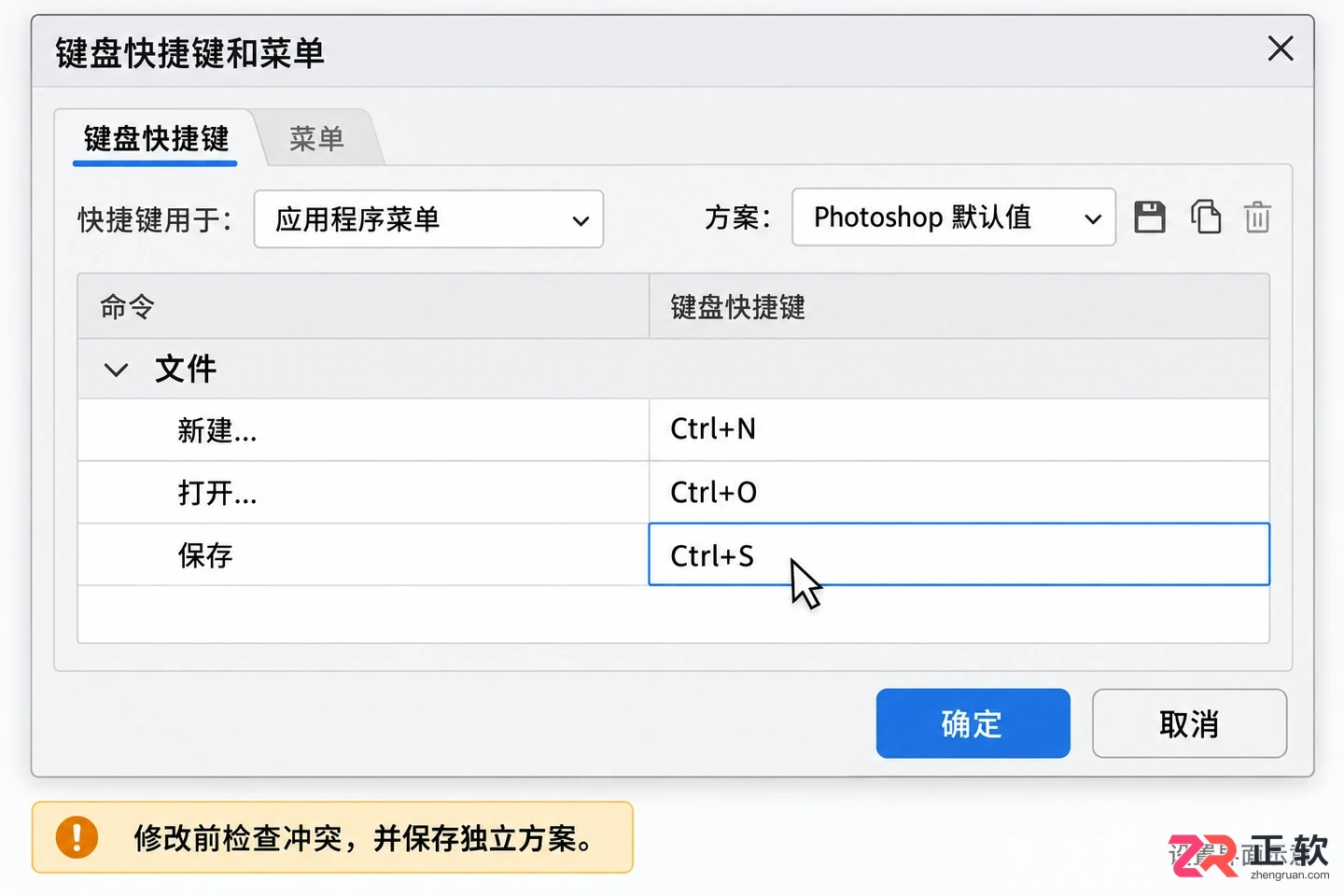The height and width of the screenshot is (896, 1344).
Task: Close the 键盘快捷键和菜单 dialog
Action: 1281,49
